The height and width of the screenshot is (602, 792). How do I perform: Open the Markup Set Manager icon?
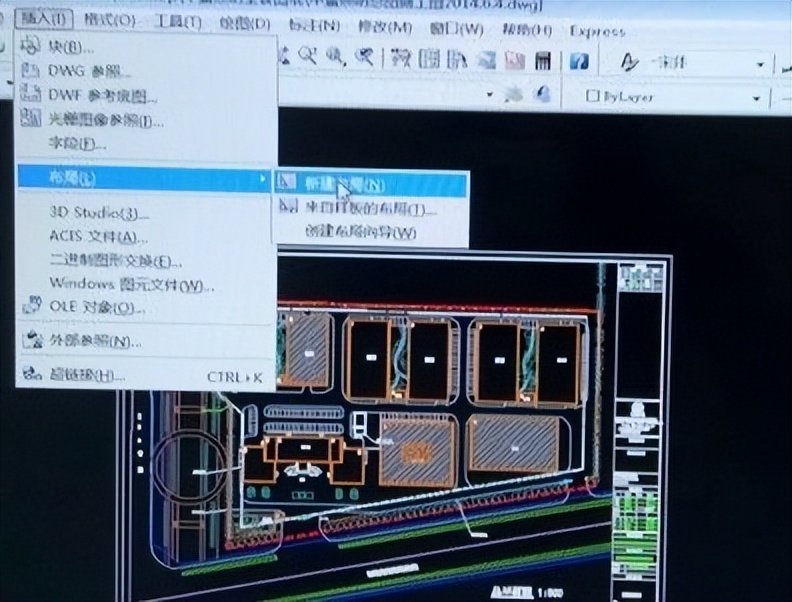click(514, 61)
